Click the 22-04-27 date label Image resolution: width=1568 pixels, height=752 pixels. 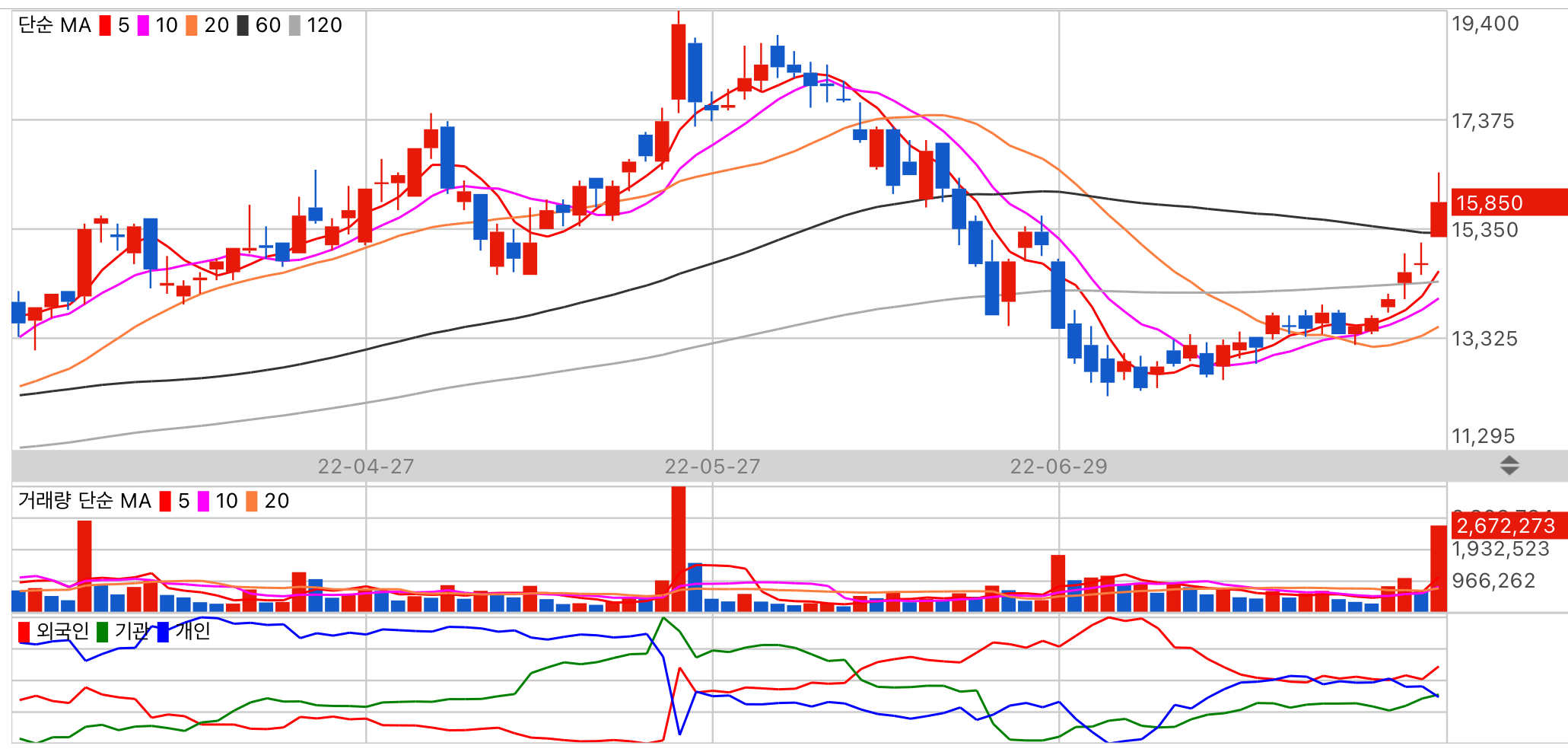(x=366, y=467)
